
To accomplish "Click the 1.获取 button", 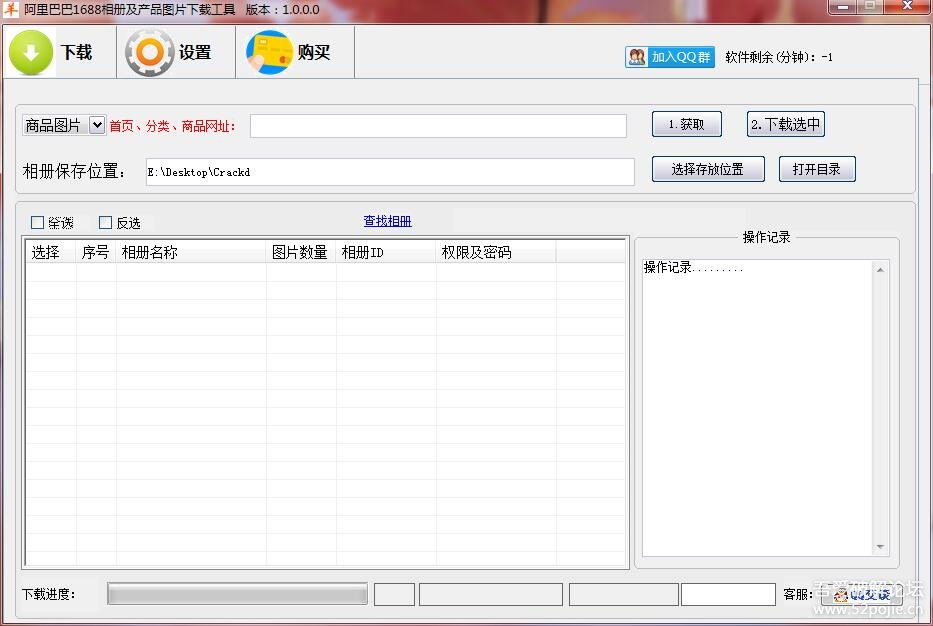I will [x=687, y=124].
